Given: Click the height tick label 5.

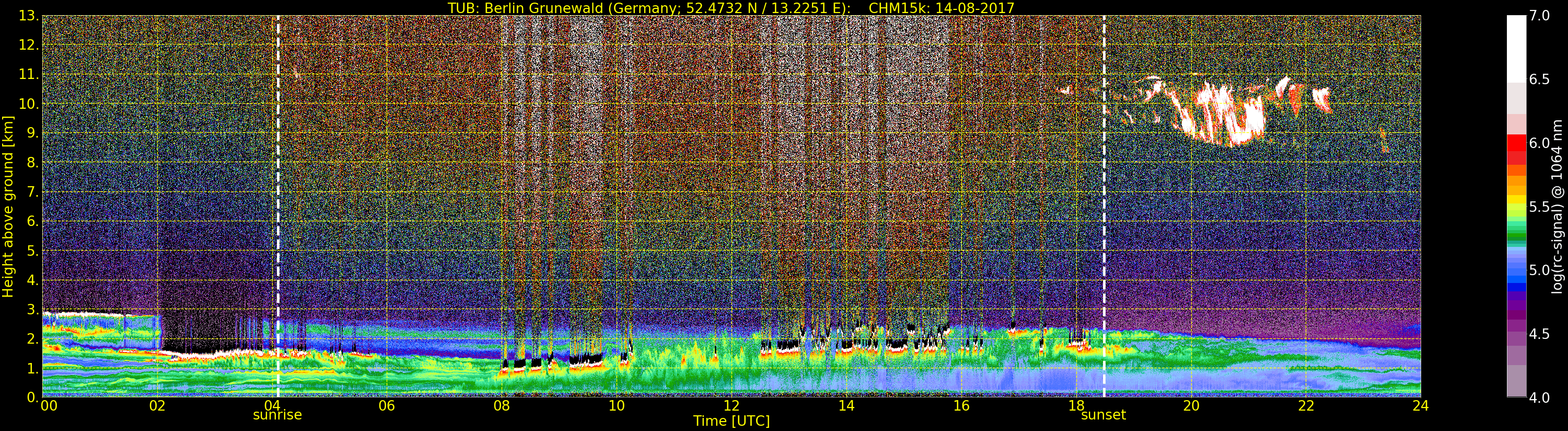Looking at the screenshot, I should (x=33, y=251).
